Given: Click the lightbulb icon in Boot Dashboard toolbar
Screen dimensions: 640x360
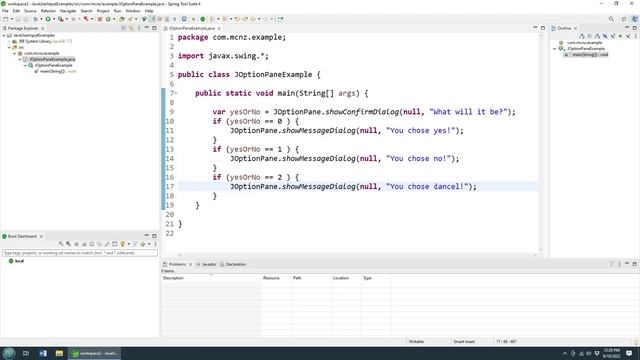Looking at the screenshot, I should [x=122, y=244].
